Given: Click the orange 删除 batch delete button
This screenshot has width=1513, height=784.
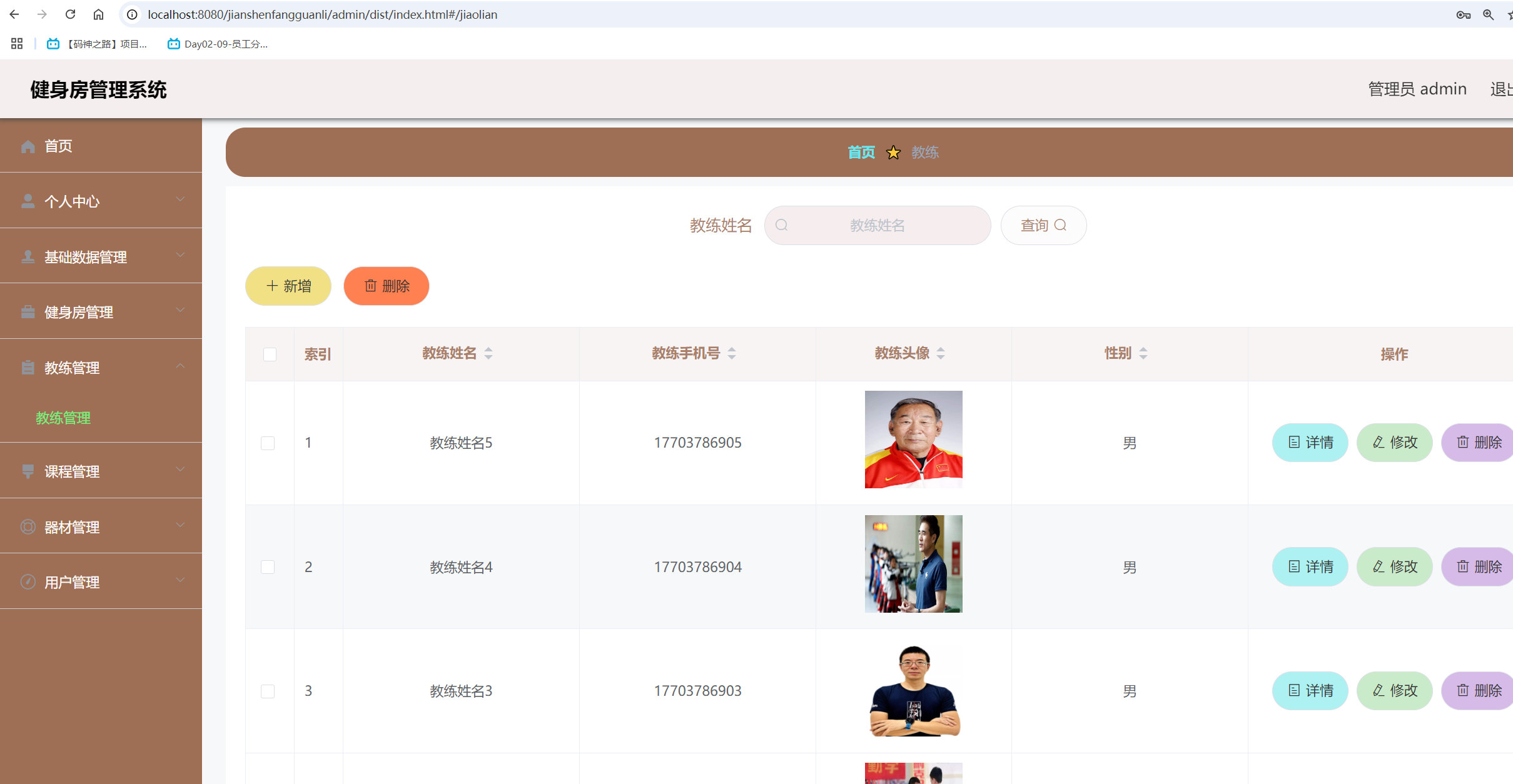Looking at the screenshot, I should (x=387, y=286).
